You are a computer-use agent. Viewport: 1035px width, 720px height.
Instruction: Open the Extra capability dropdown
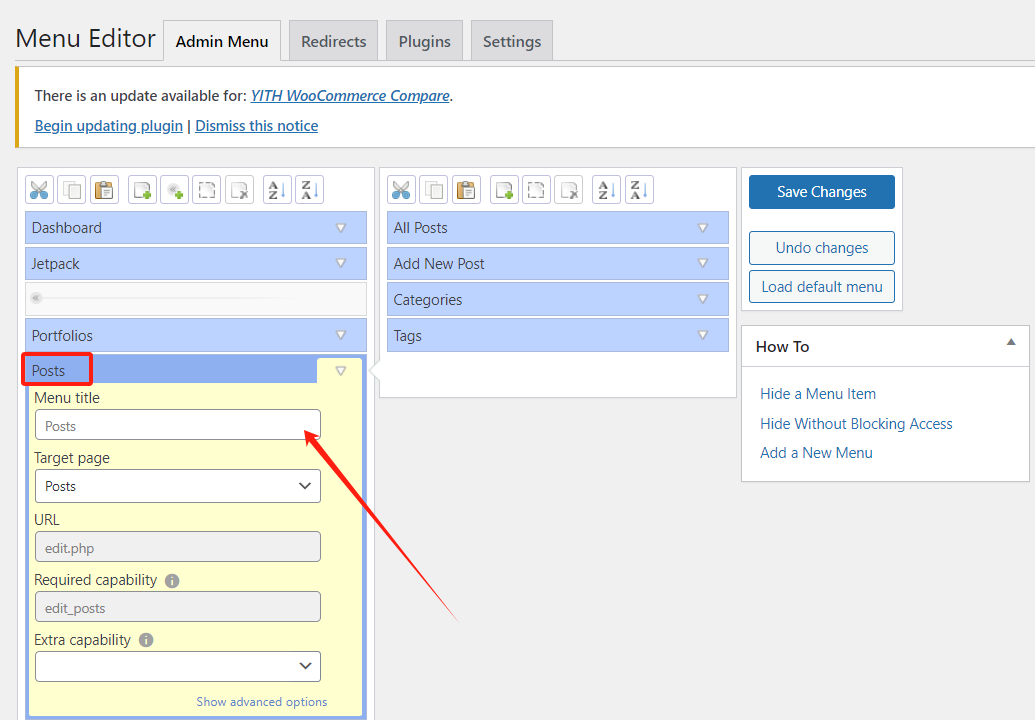pos(177,666)
